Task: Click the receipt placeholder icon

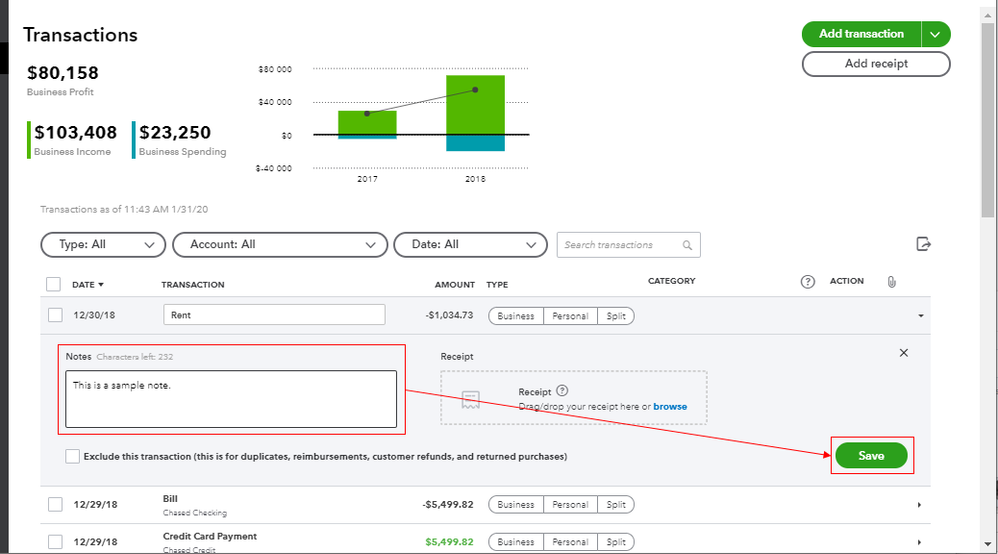Action: (470, 399)
